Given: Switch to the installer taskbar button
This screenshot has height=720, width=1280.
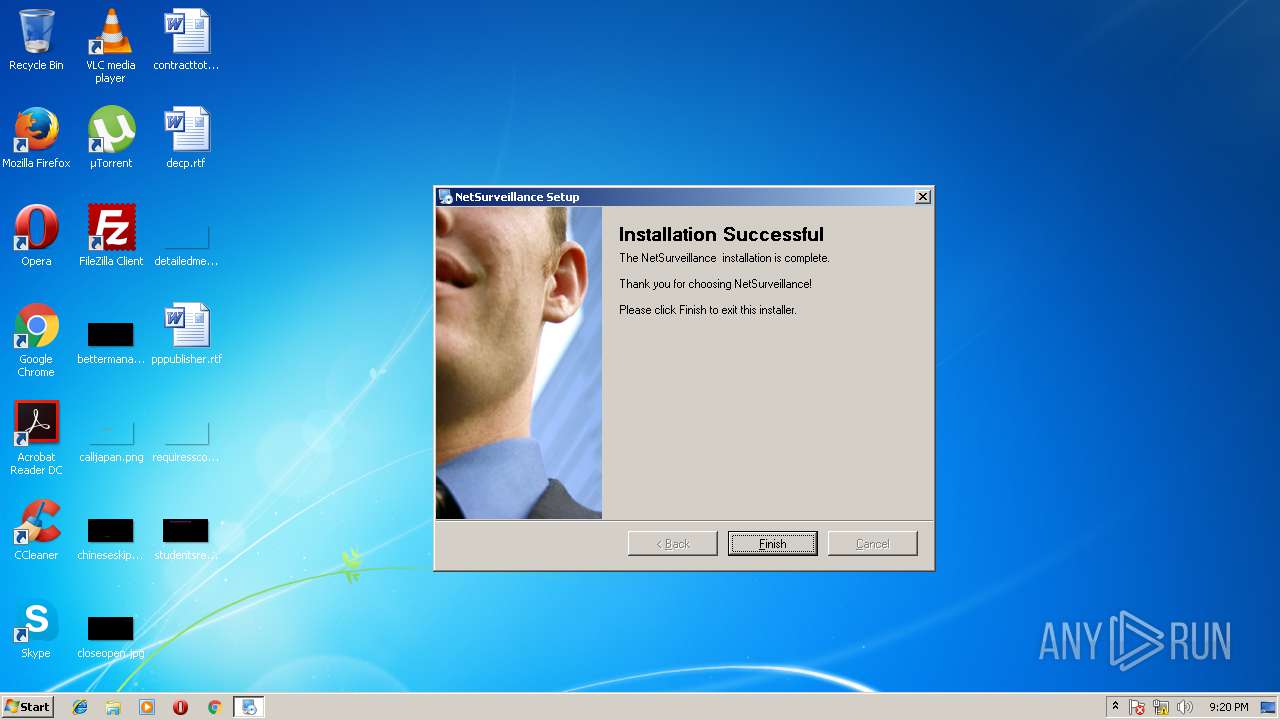Looking at the screenshot, I should (249, 707).
